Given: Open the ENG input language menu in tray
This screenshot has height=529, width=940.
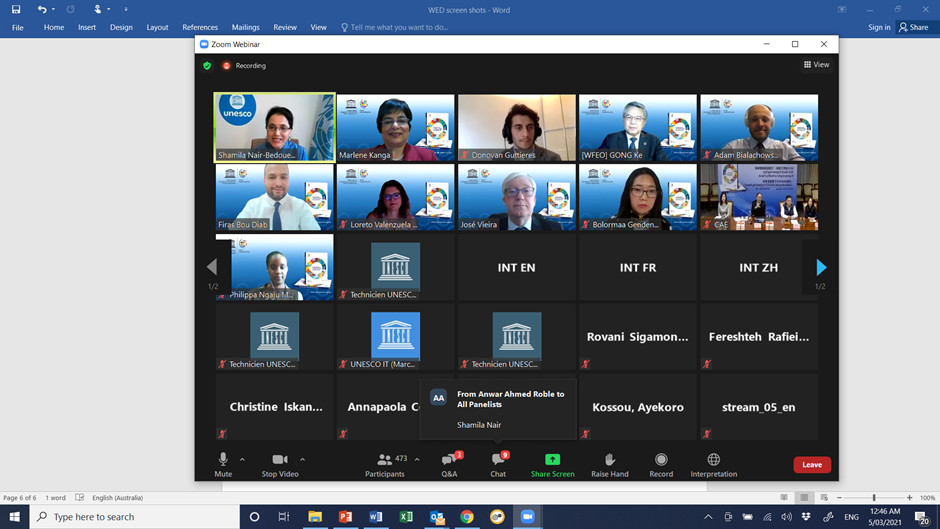Looking at the screenshot, I should coord(851,517).
